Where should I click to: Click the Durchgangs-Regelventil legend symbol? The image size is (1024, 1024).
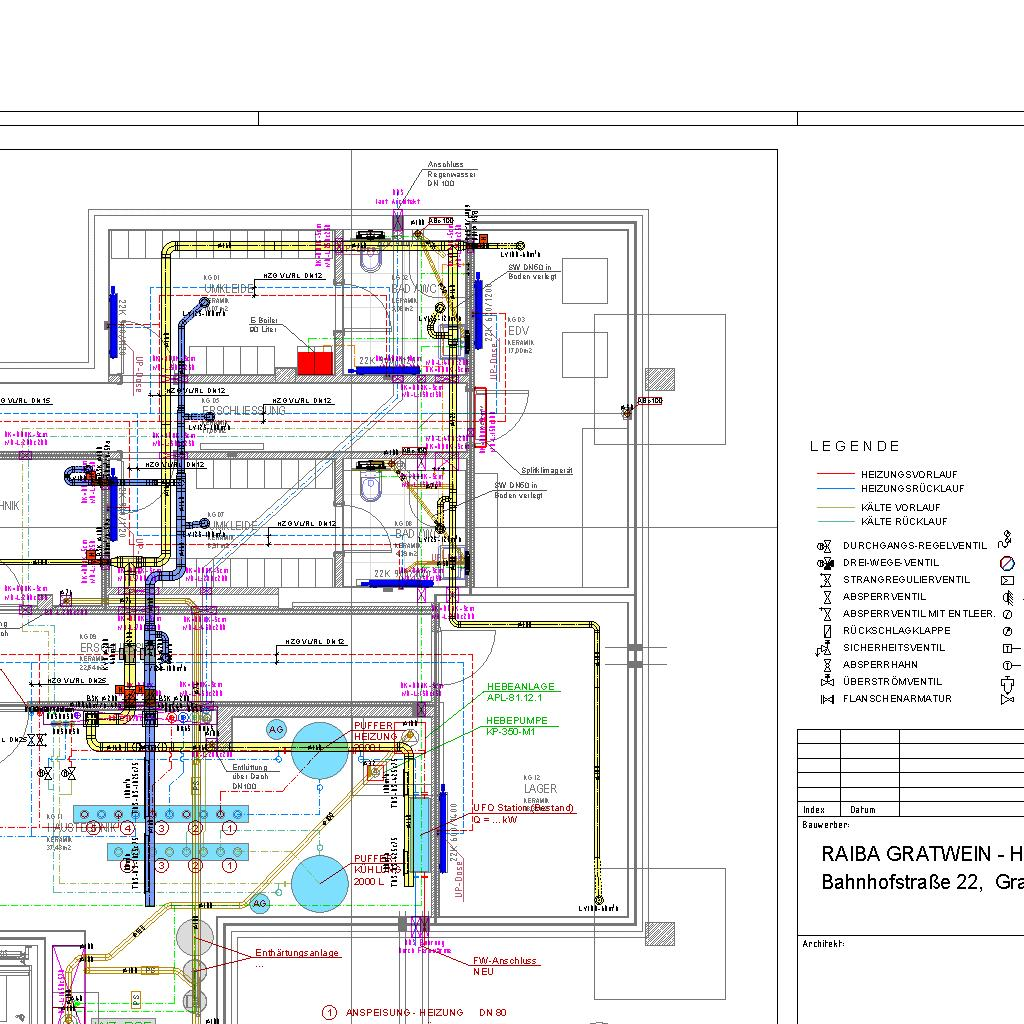(x=826, y=546)
